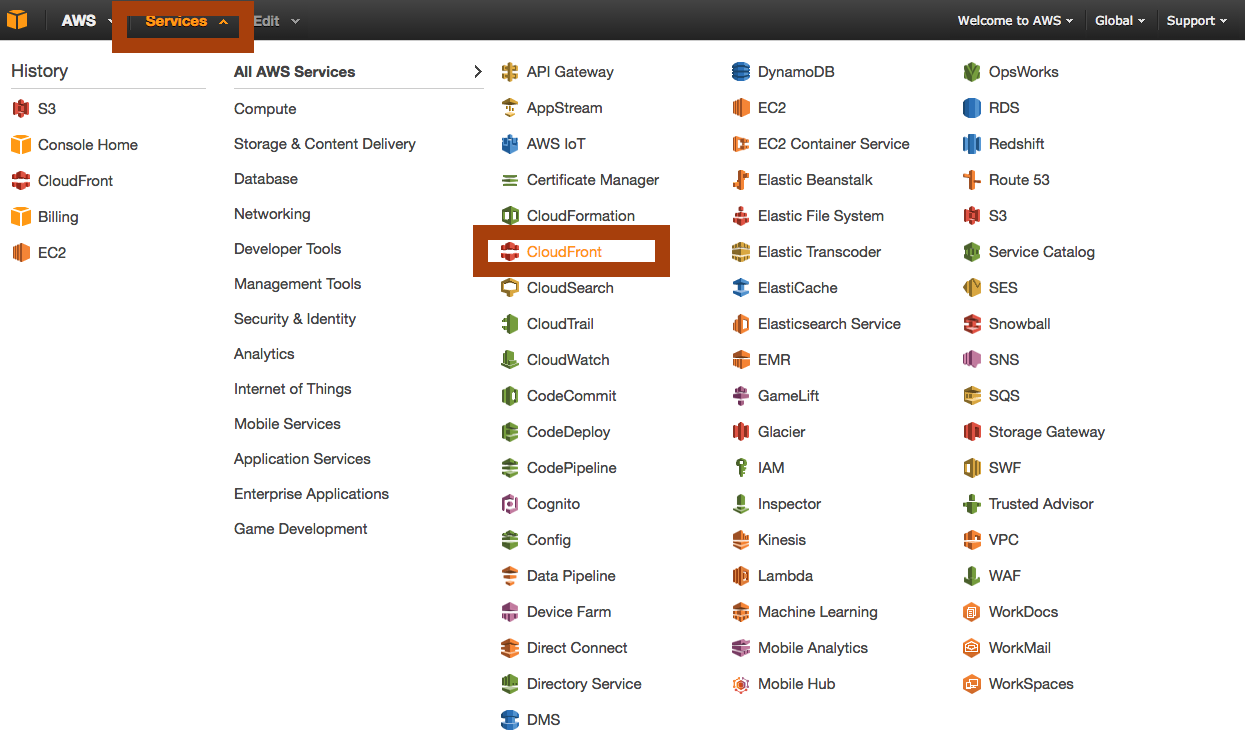Go to Console Home from History
Viewport: 1245px width, 751px height.
tap(87, 145)
